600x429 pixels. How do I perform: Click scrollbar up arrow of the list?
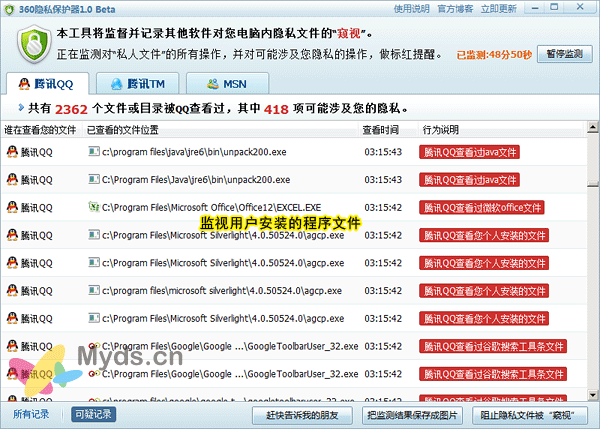593,127
